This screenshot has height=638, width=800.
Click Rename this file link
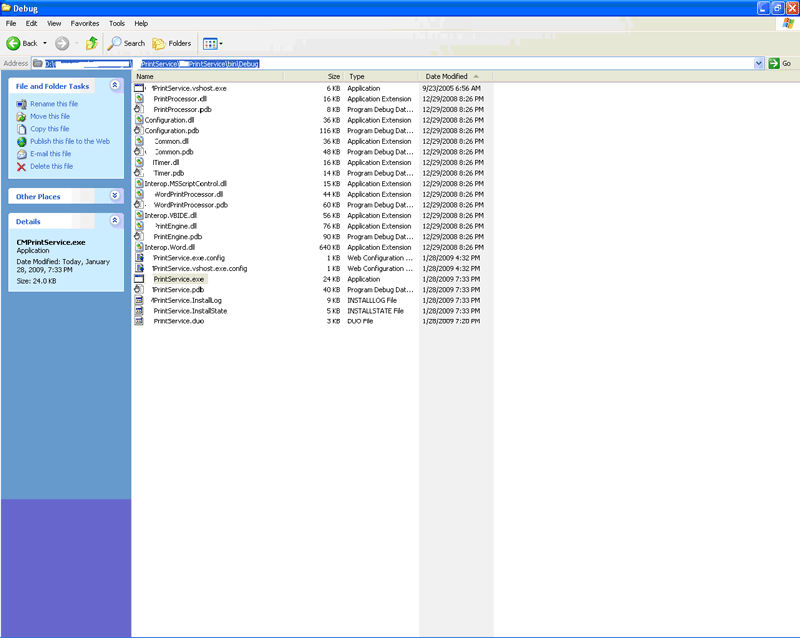click(54, 104)
